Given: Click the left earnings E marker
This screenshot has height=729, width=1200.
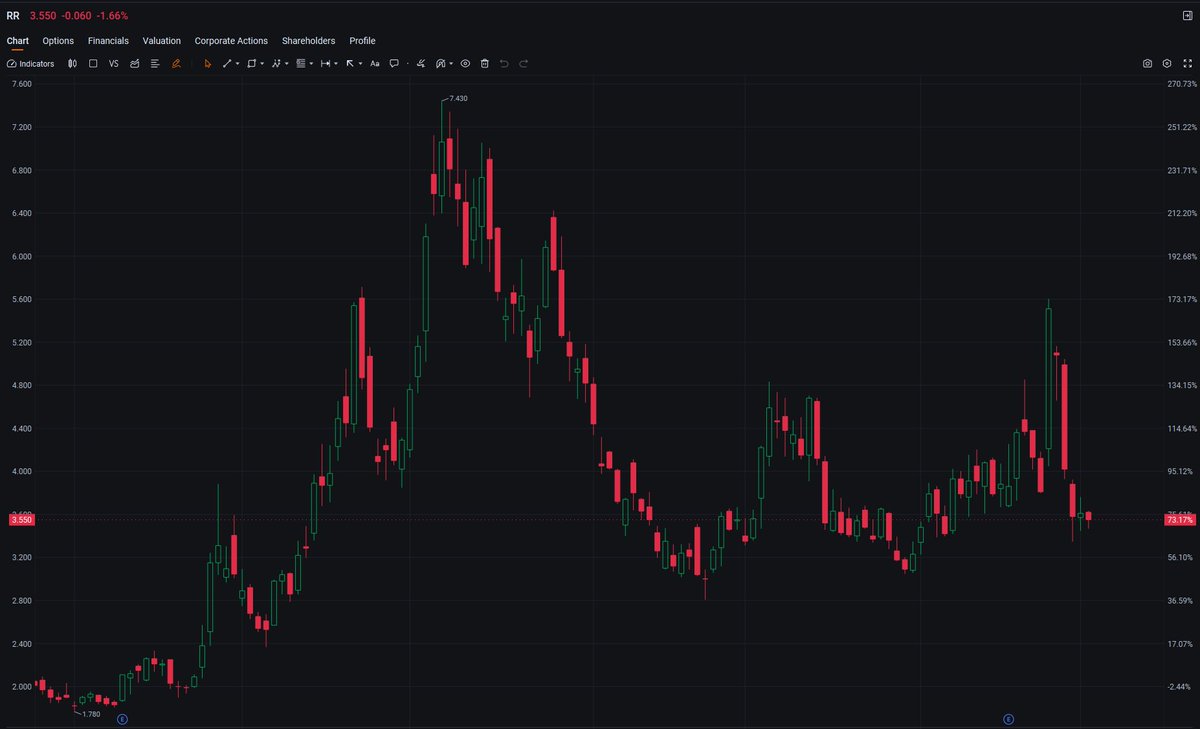Looking at the screenshot, I should 122,719.
